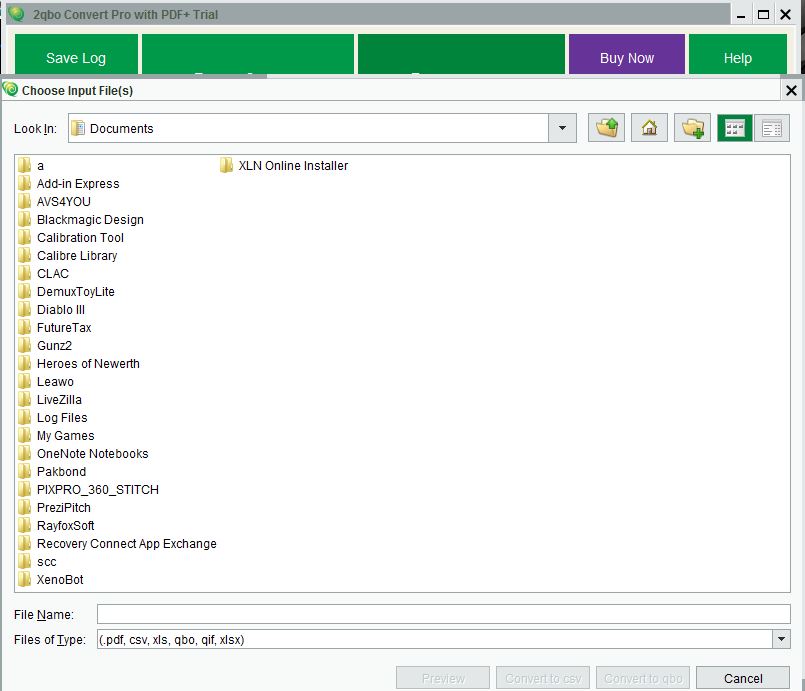Select the XenoBot folder
Screen dimensions: 805x691
[50, 579]
